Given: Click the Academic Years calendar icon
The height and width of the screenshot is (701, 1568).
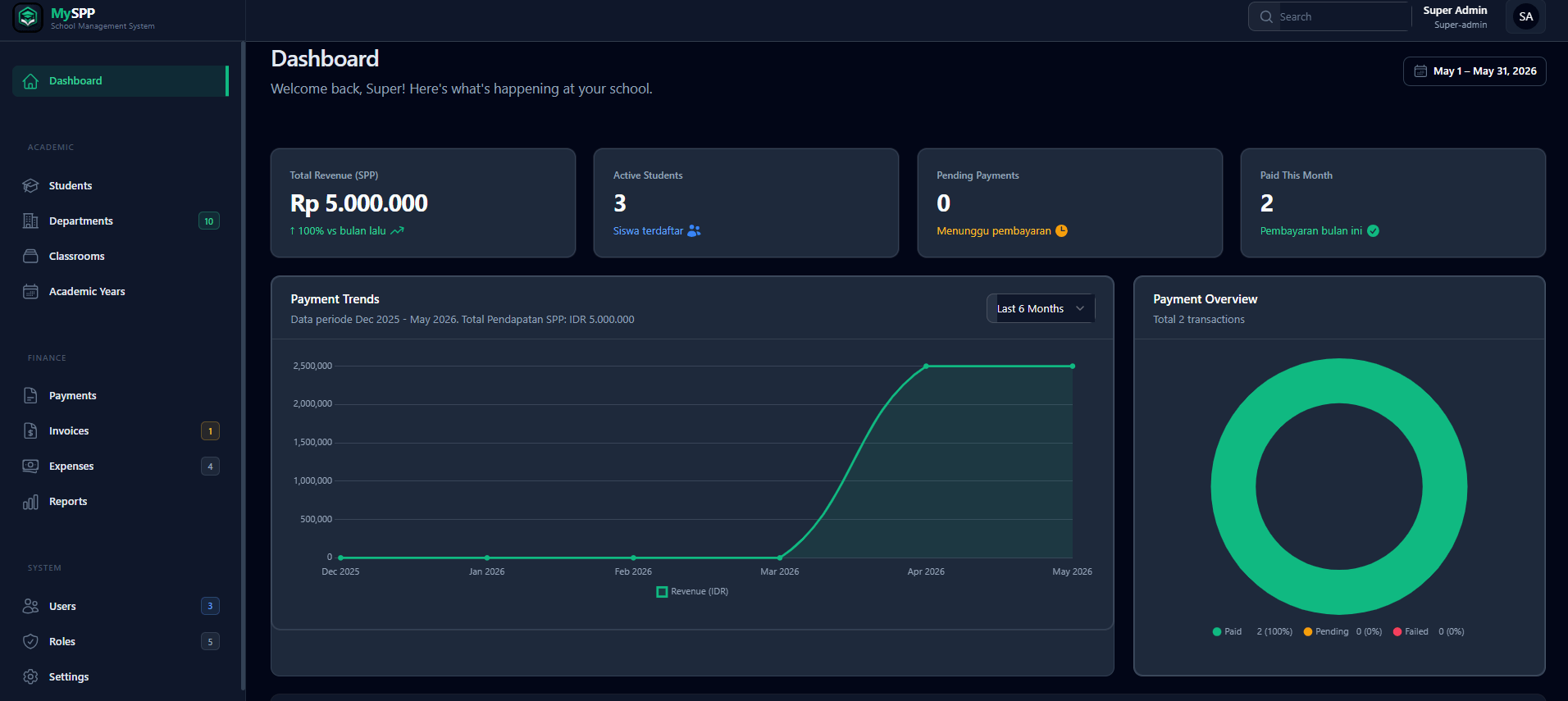Looking at the screenshot, I should click(x=30, y=292).
